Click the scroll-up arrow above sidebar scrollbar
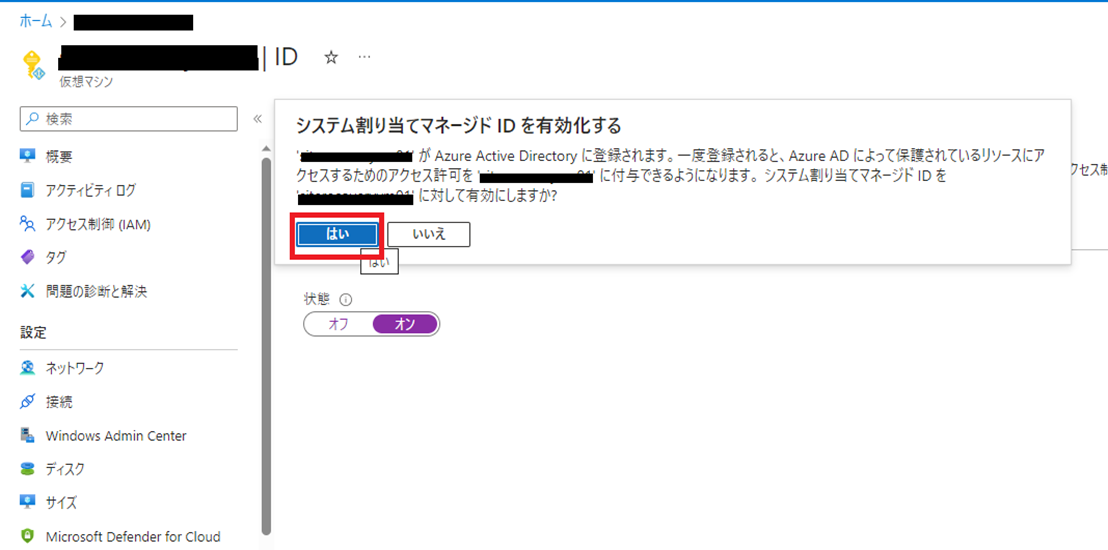 pyautogui.click(x=266, y=149)
